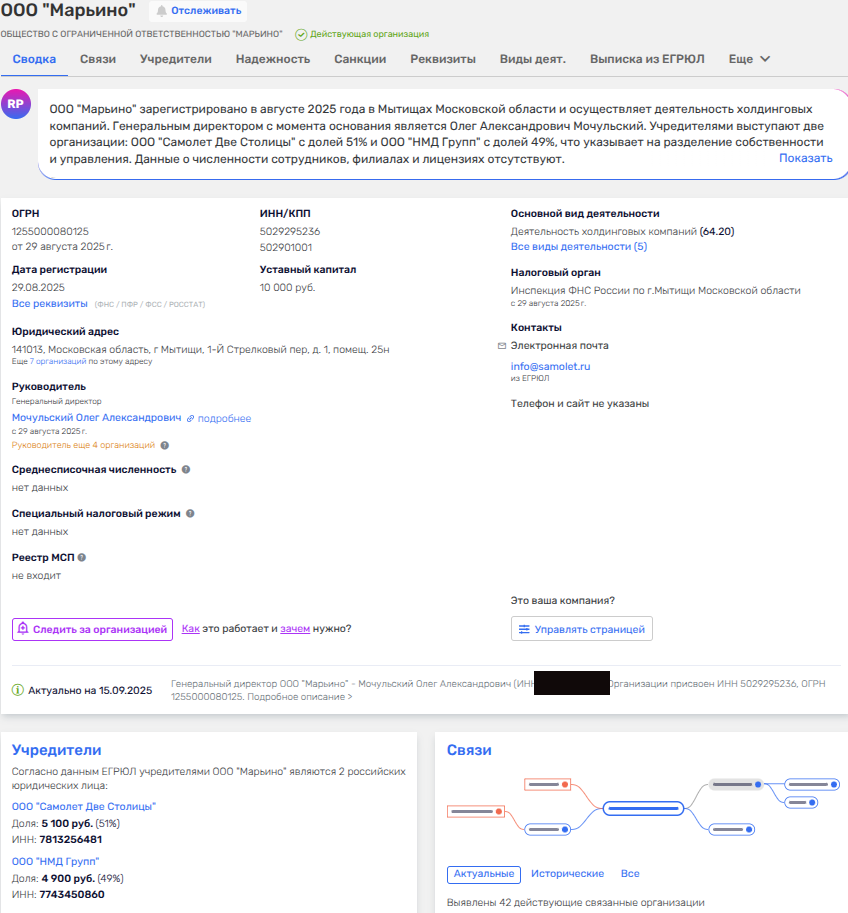Click the envelope icon by Электронная почта
The image size is (848, 913).
[502, 346]
